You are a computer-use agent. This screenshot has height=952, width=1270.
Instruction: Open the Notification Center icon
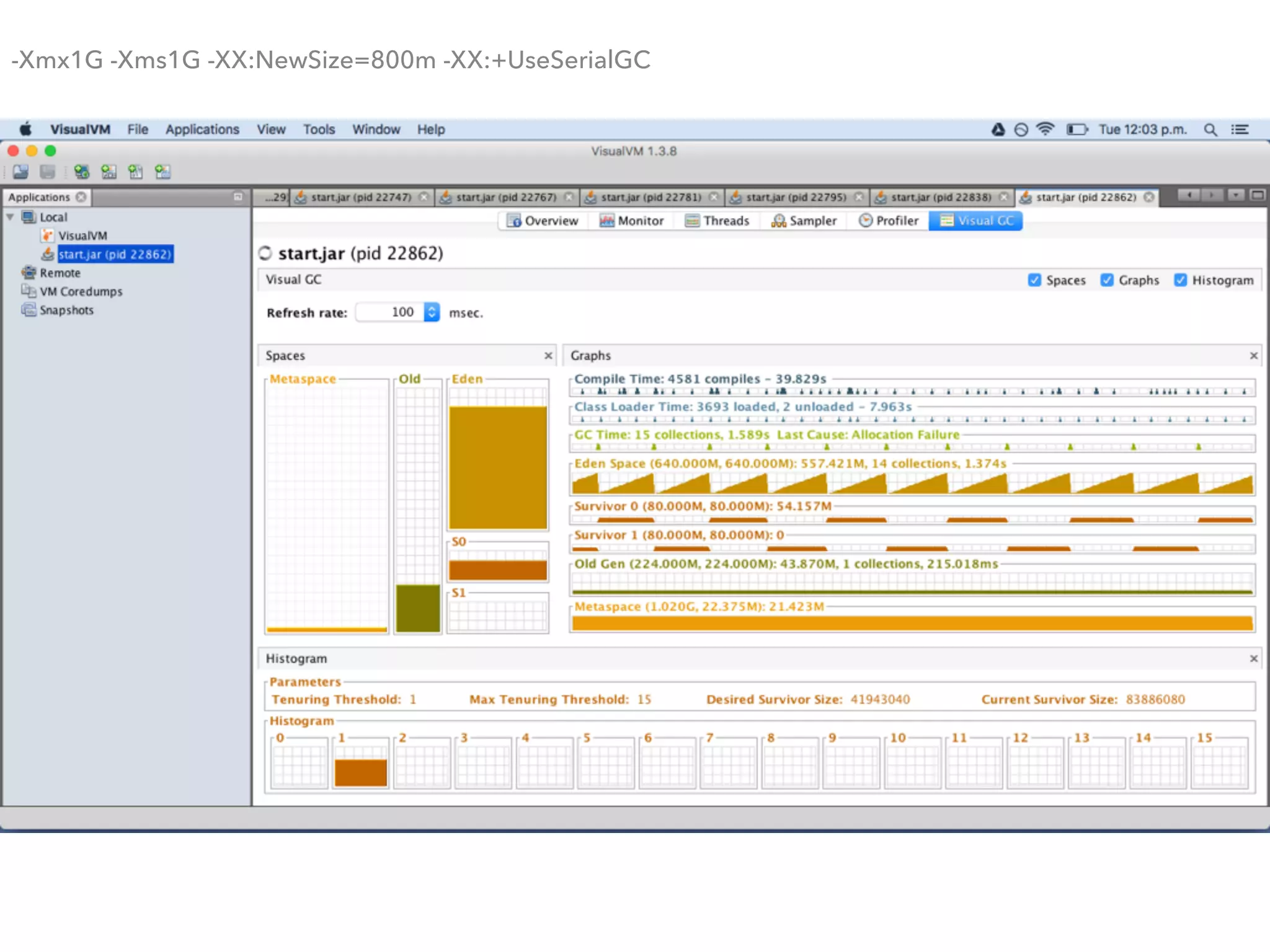click(x=1240, y=130)
